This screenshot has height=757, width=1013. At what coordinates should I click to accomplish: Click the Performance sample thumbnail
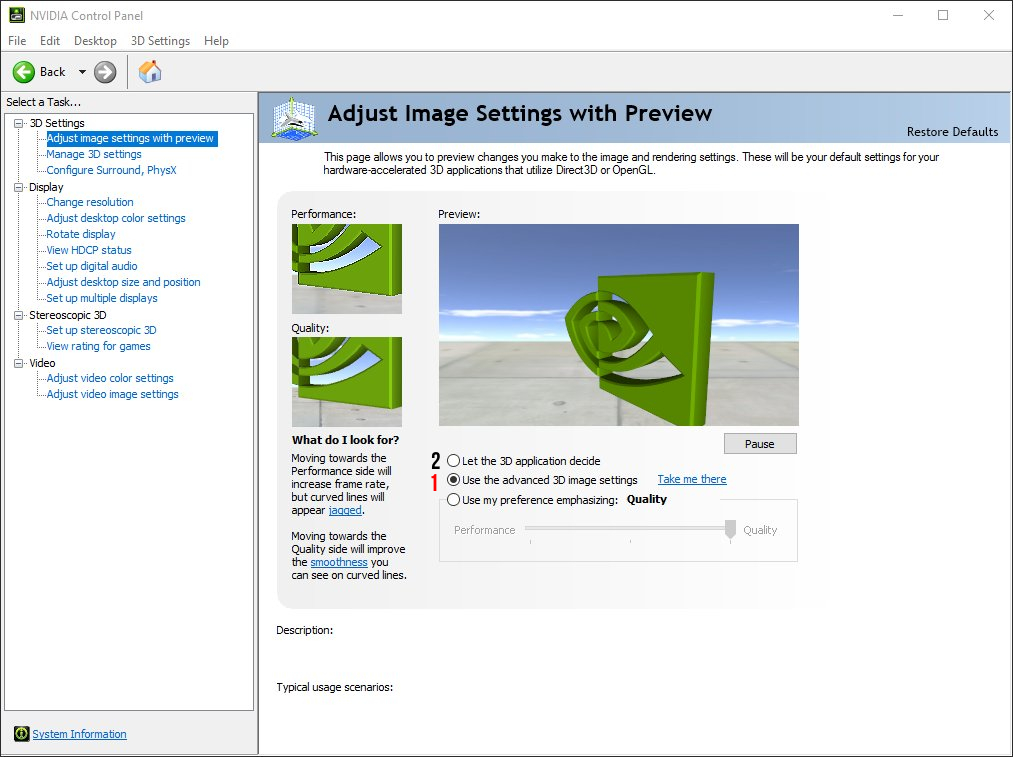pyautogui.click(x=347, y=269)
